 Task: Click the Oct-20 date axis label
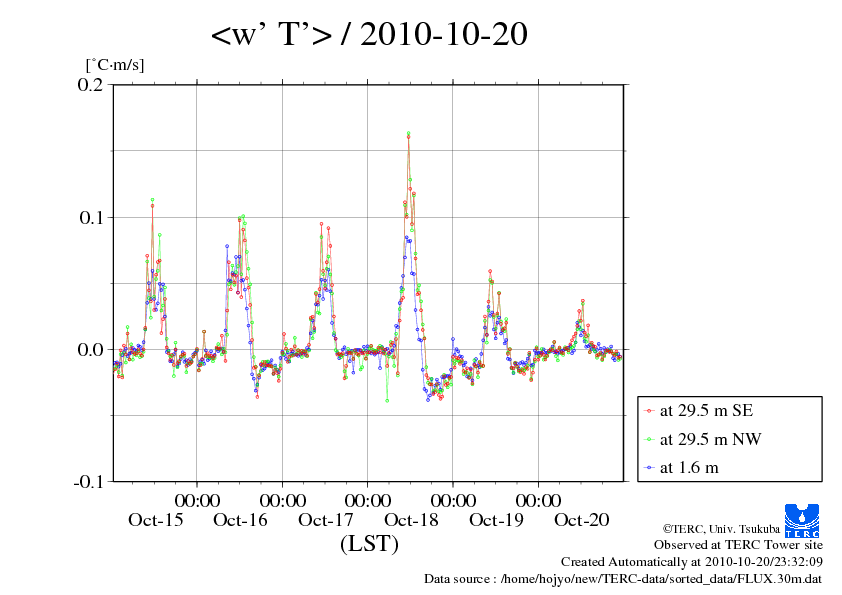(x=582, y=520)
